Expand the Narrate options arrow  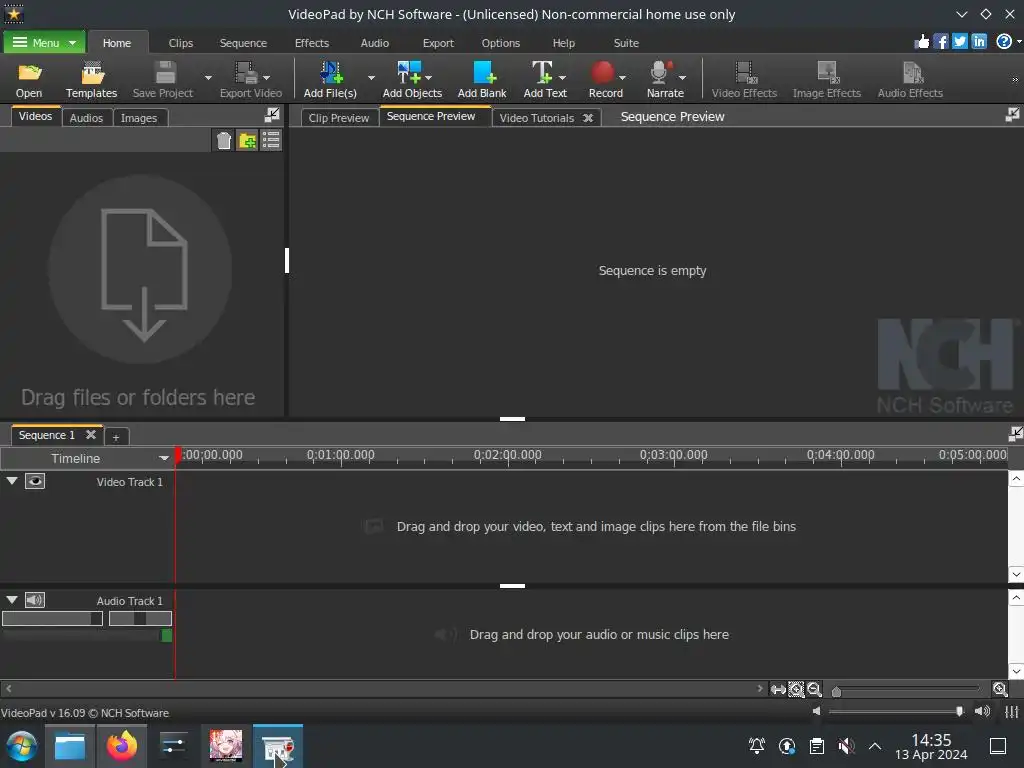682,78
